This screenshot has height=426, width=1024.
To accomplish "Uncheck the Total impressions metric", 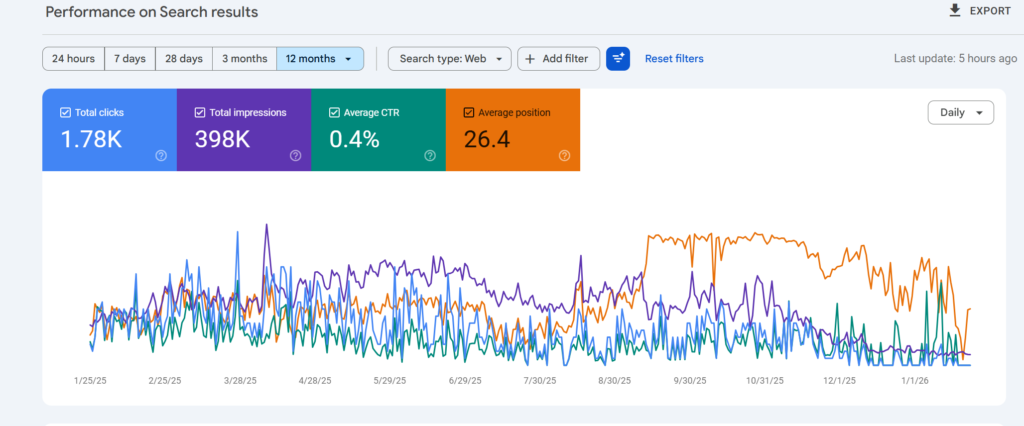I will click(200, 113).
